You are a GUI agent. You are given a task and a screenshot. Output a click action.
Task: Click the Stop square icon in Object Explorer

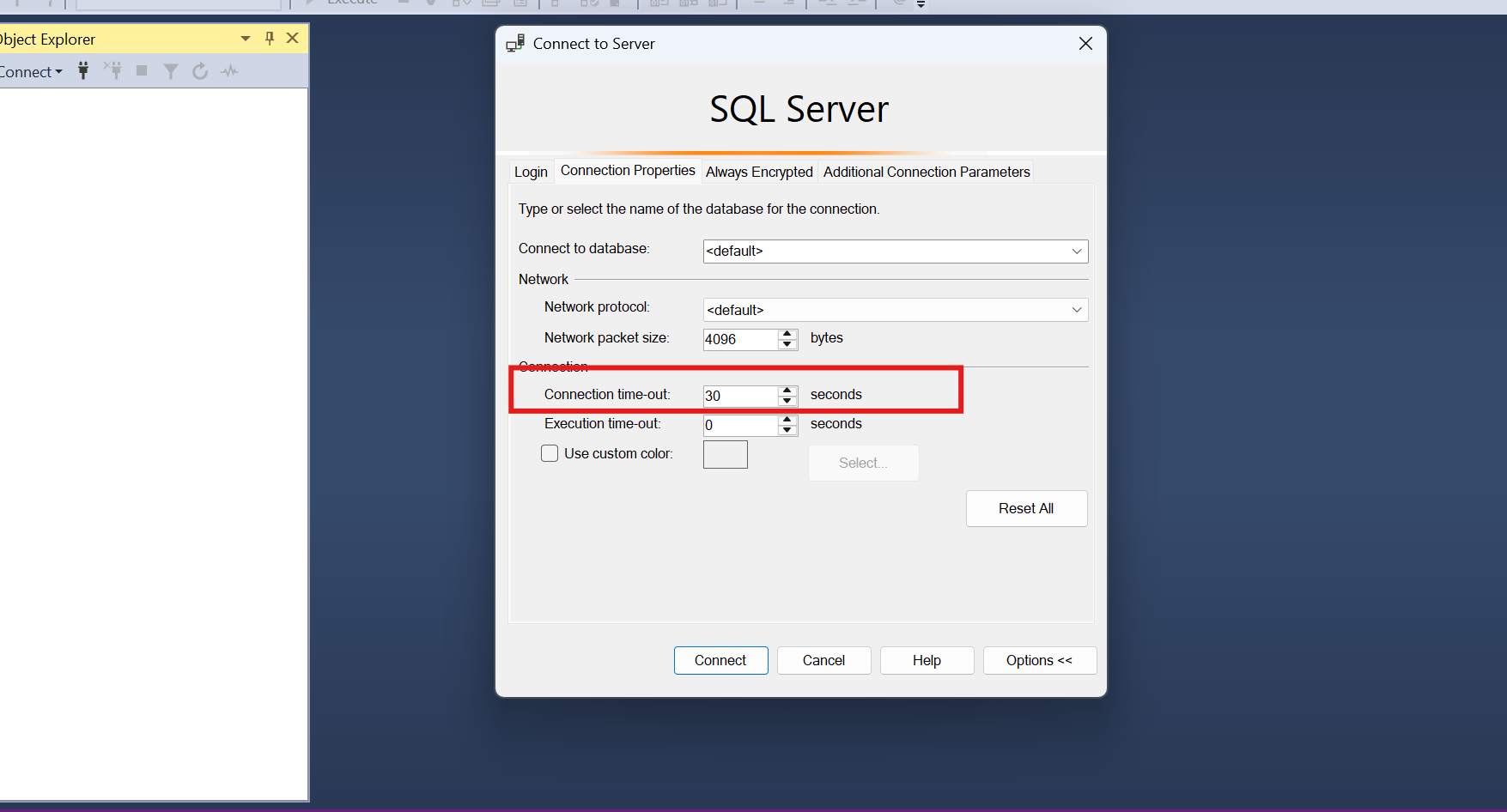click(142, 71)
